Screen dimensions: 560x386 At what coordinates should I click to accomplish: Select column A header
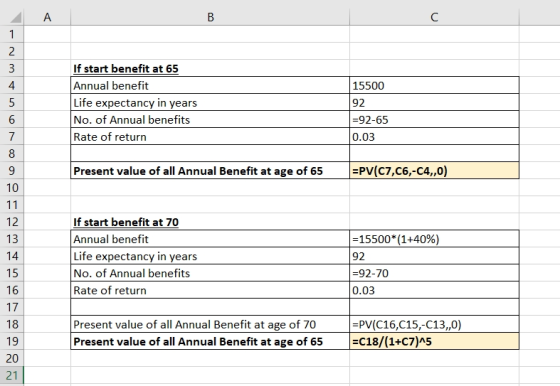[x=47, y=17]
